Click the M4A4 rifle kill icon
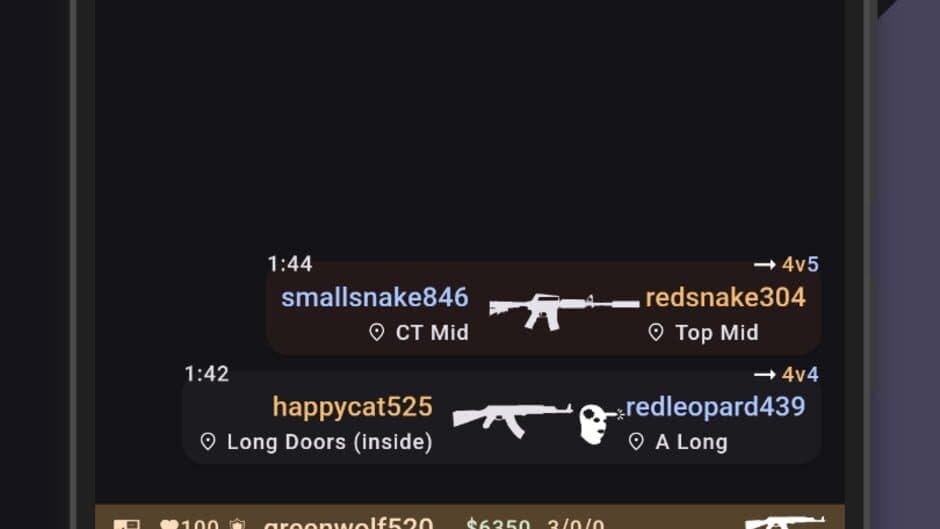The image size is (940, 529). [564, 311]
